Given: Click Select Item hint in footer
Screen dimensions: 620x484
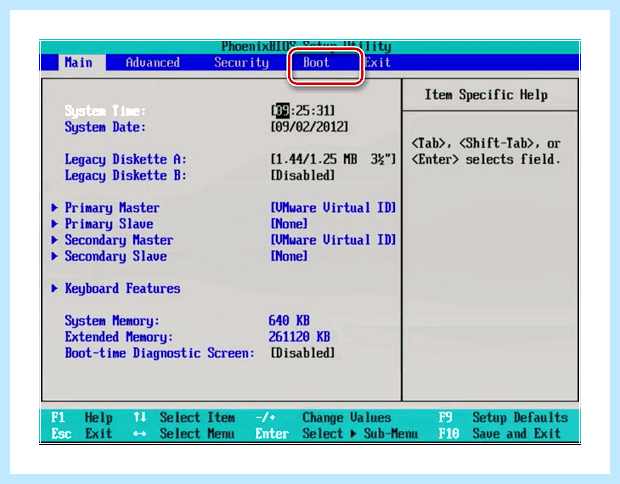Looking at the screenshot, I should [197, 418].
